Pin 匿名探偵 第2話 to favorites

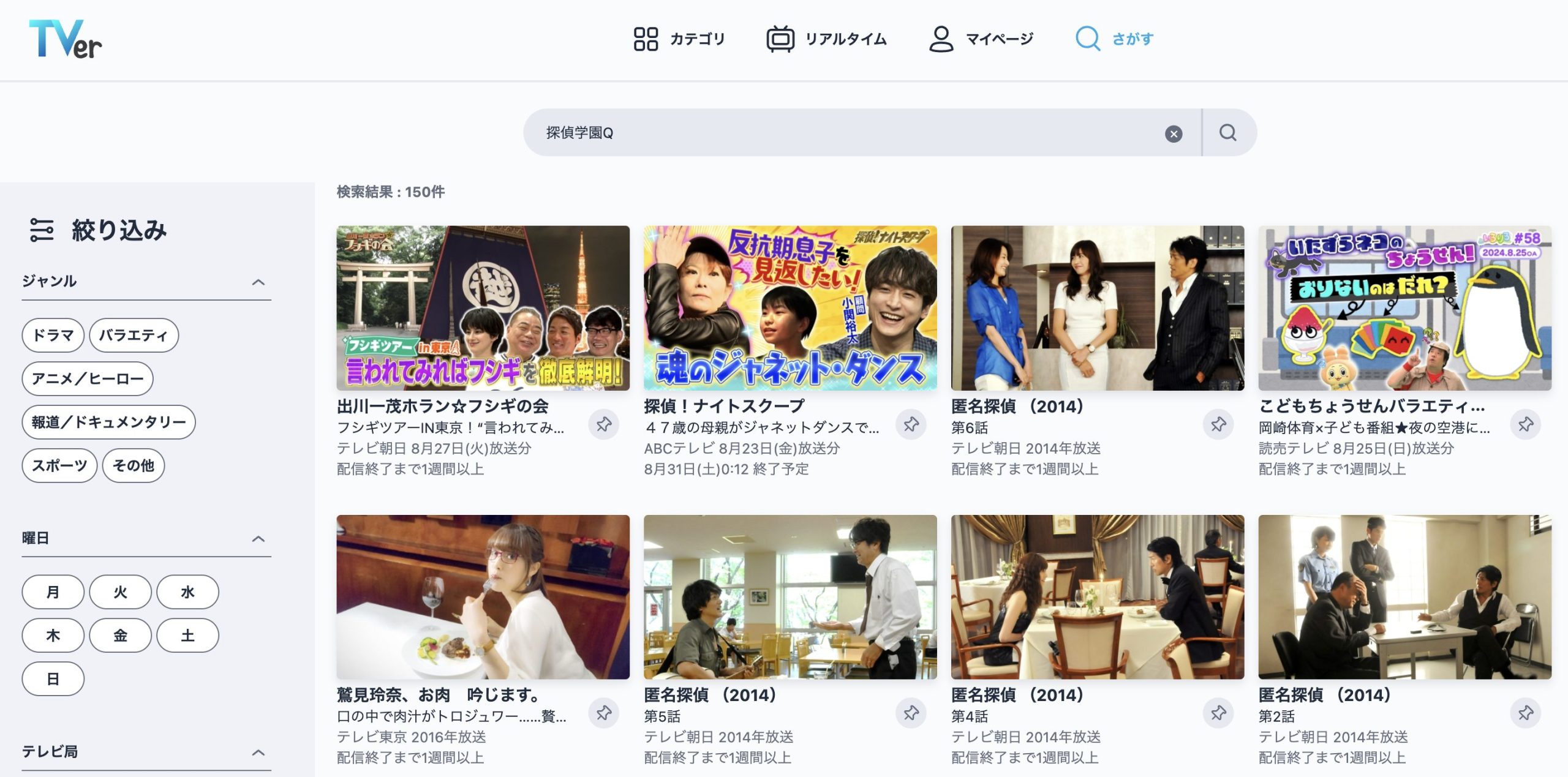coord(1526,713)
